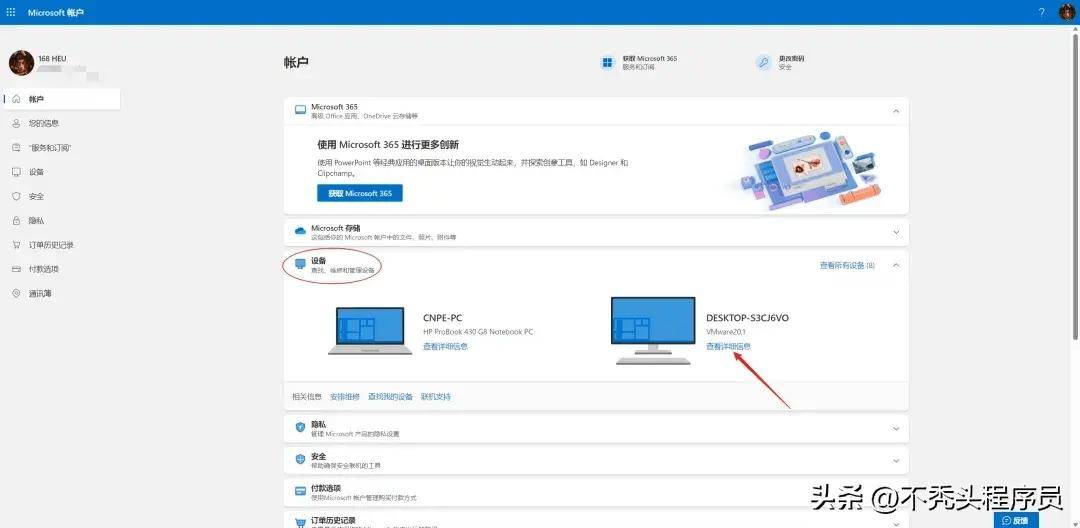
Task: Collapse the 设备 section chevron
Action: (895, 265)
